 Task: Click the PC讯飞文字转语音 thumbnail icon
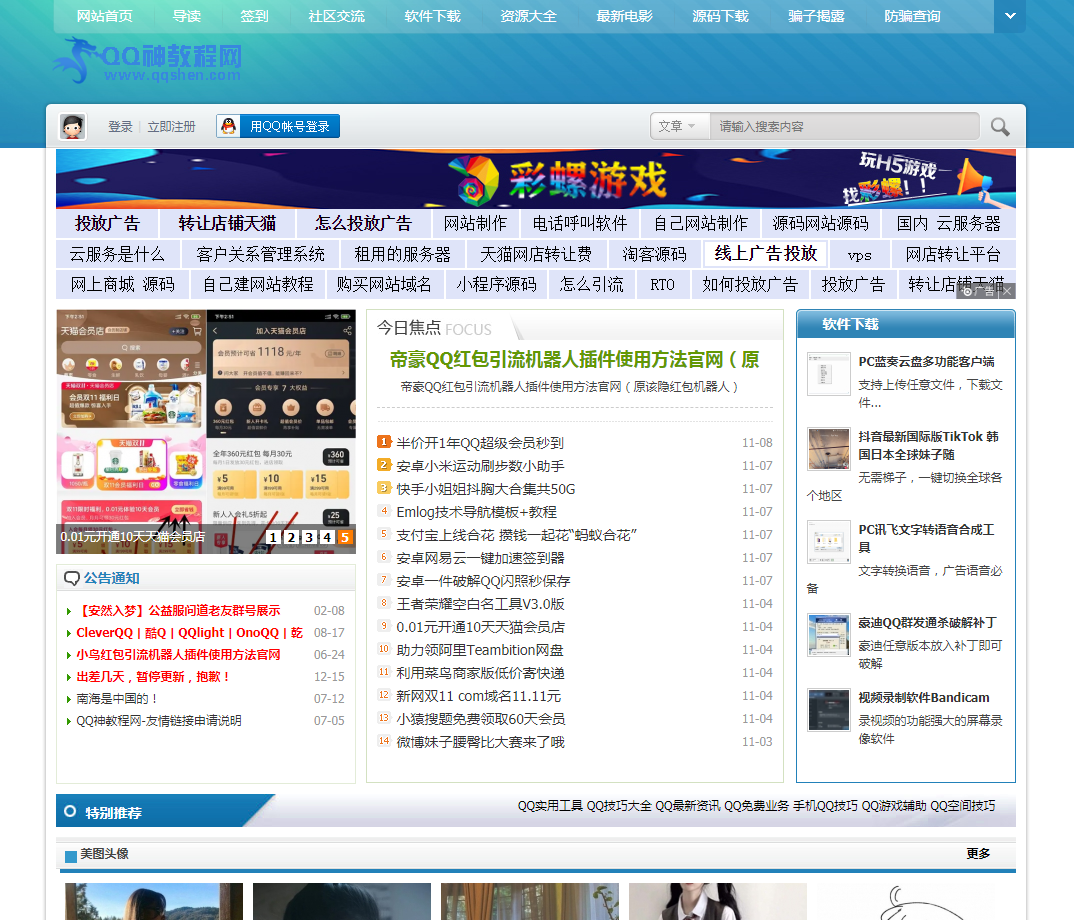point(828,542)
